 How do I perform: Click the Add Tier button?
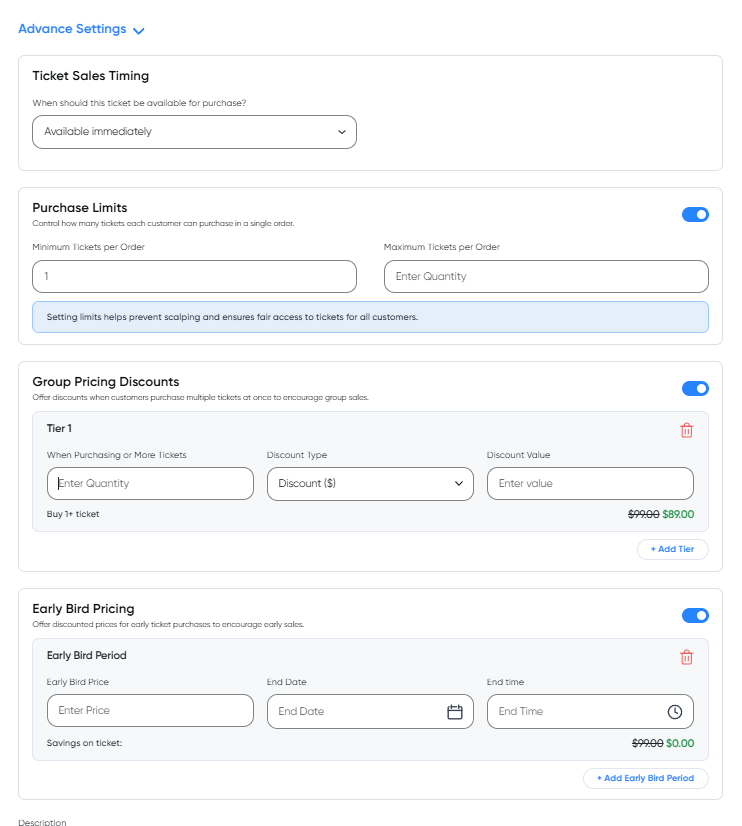672,549
